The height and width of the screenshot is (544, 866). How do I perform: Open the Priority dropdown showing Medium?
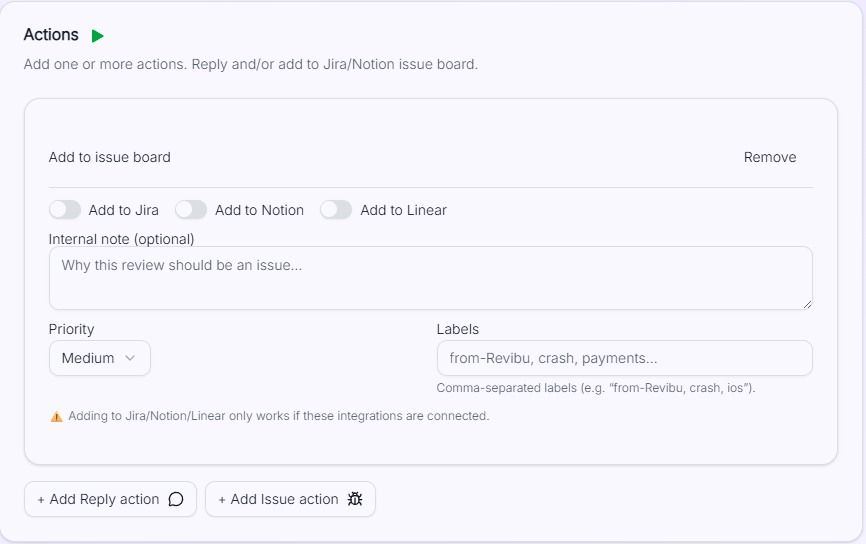(x=99, y=358)
